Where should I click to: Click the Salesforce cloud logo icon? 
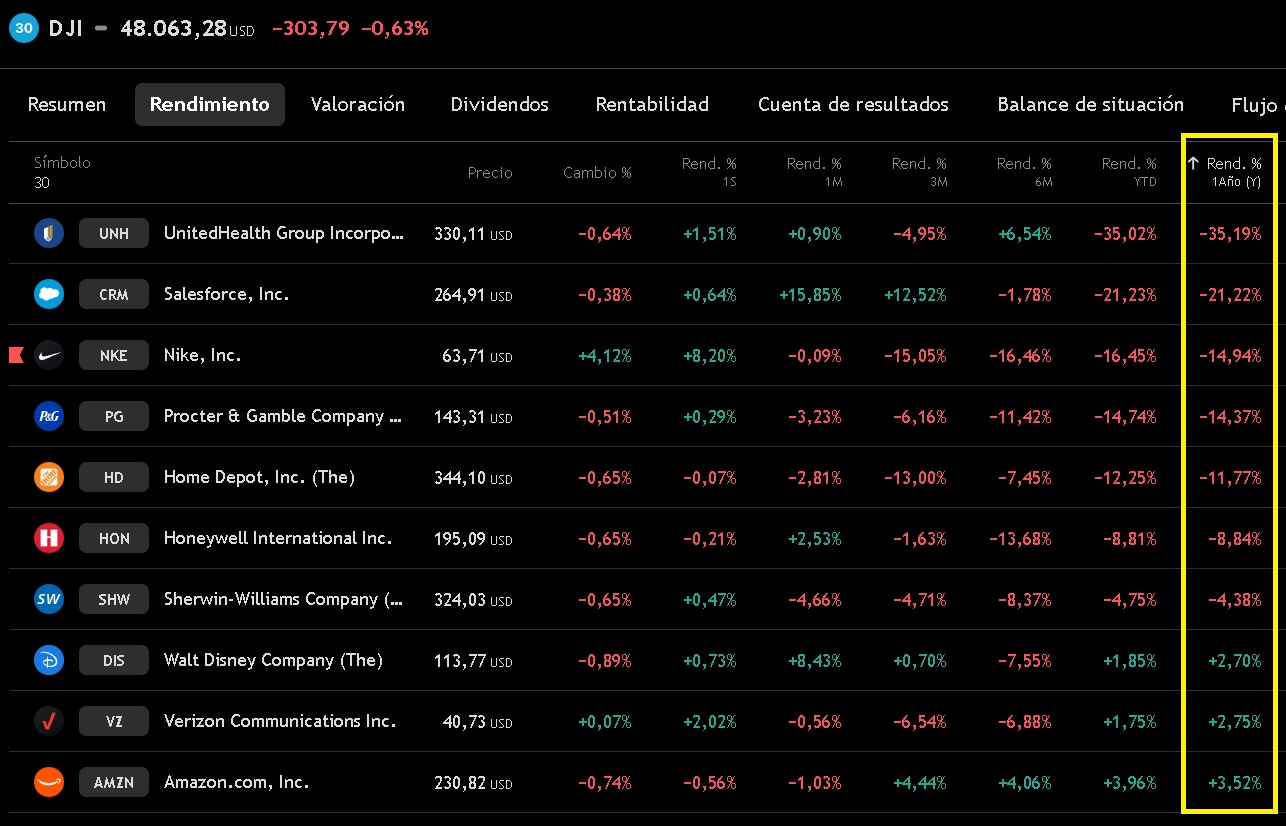click(x=49, y=295)
